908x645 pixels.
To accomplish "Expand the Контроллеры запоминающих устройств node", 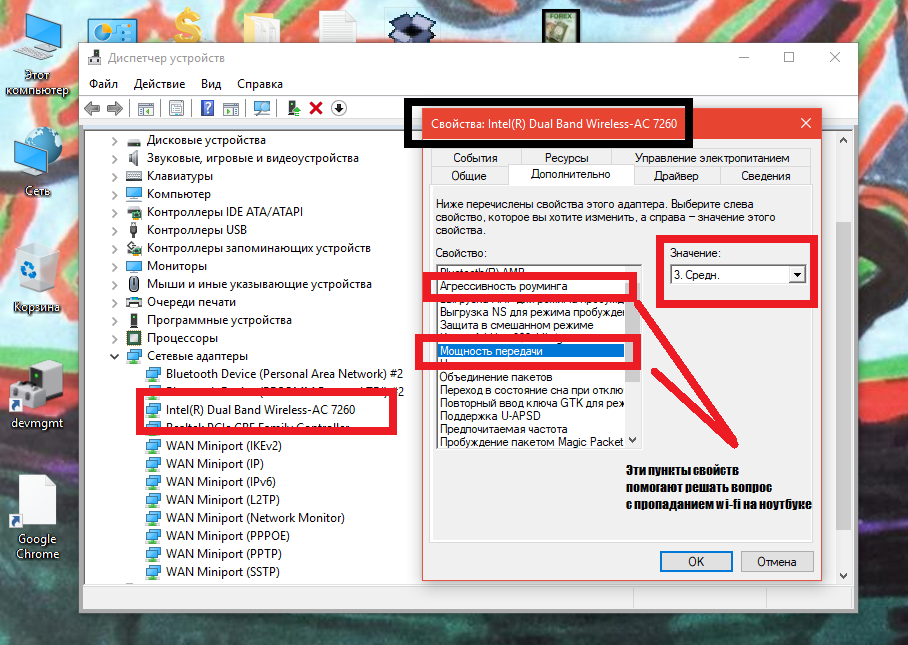I will coord(114,249).
